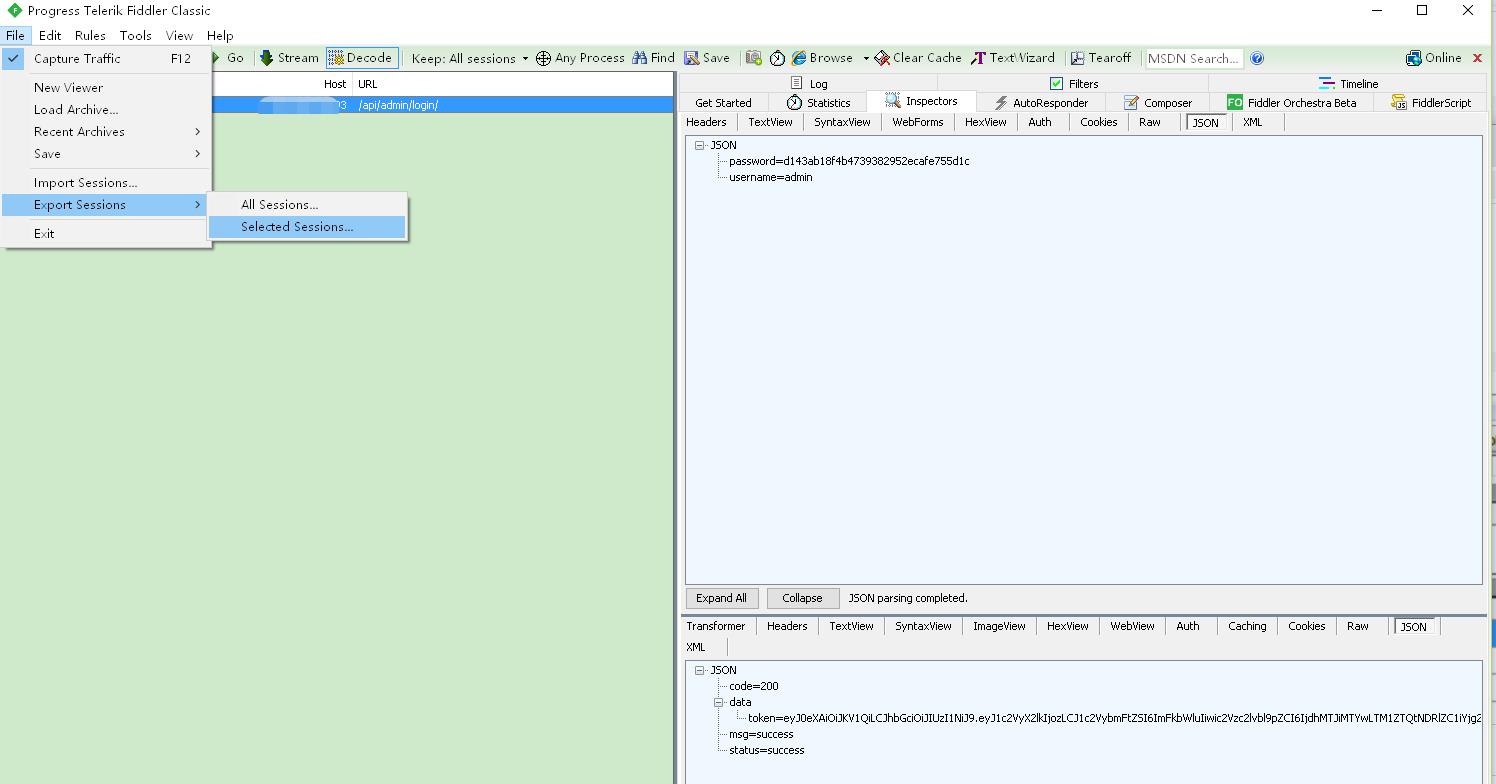Open the response WebView tab

pyautogui.click(x=1132, y=626)
